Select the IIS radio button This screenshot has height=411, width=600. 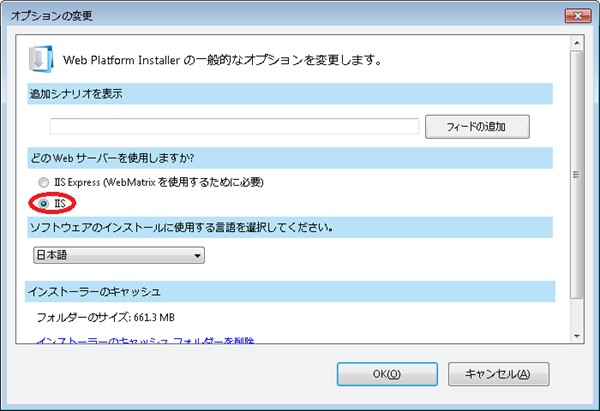coord(44,204)
